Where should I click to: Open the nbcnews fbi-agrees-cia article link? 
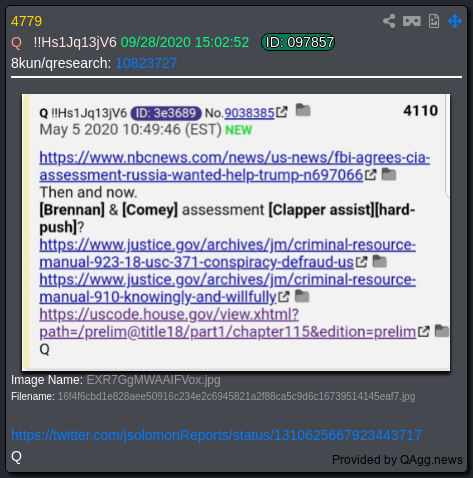coord(235,166)
